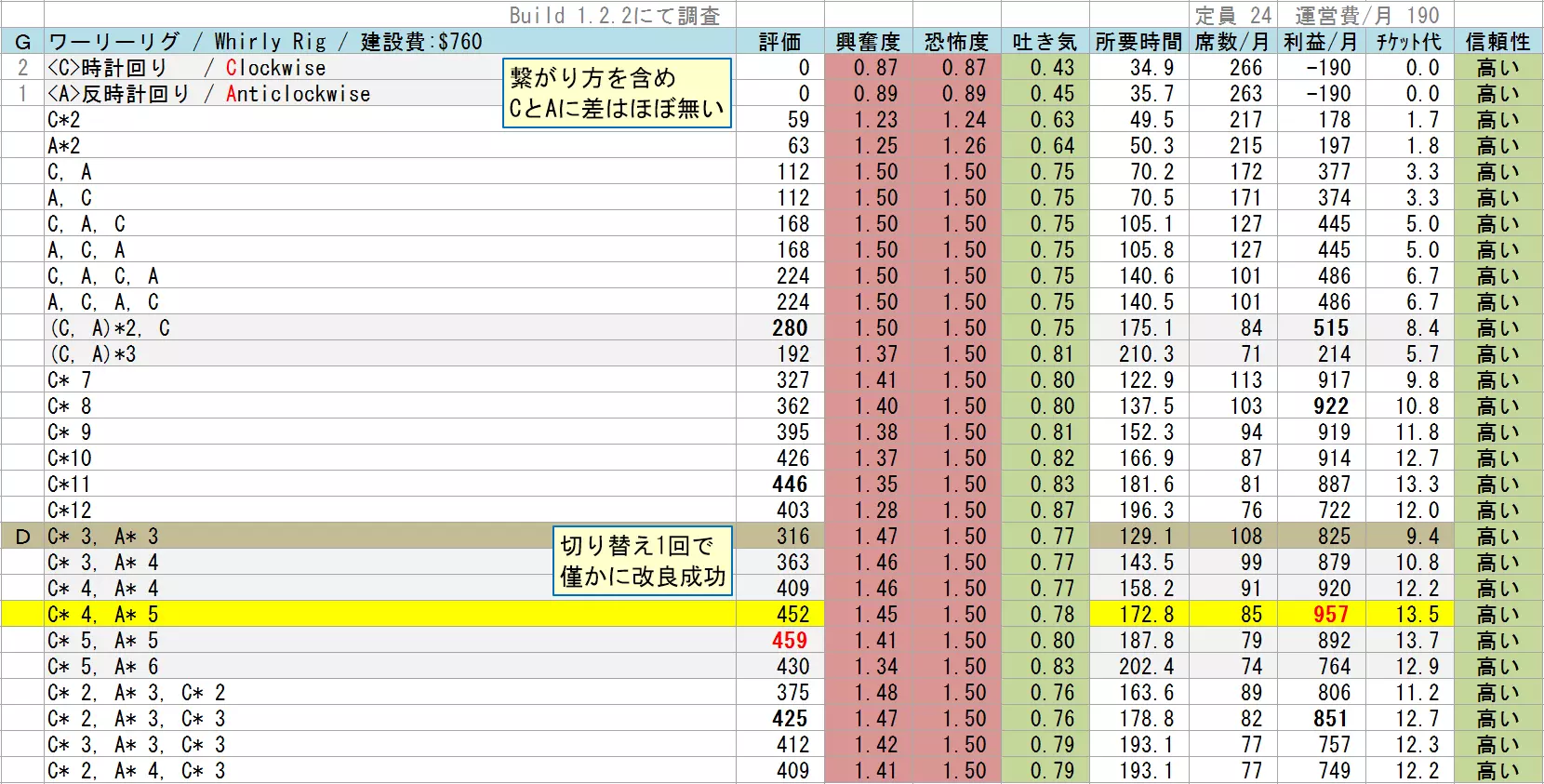Select the '<C>時計回り / Clockwise' row label

[187, 68]
